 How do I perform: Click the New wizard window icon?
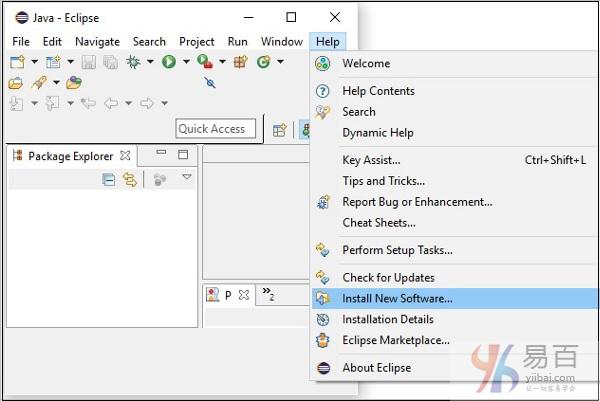coord(17,62)
